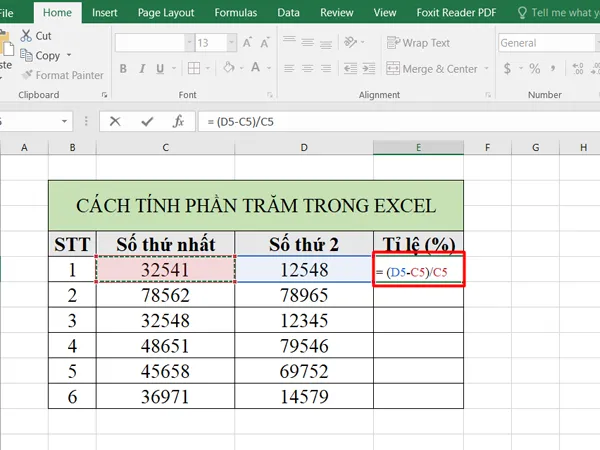Click the Insert Function fx icon
The width and height of the screenshot is (600, 450).
(x=178, y=121)
